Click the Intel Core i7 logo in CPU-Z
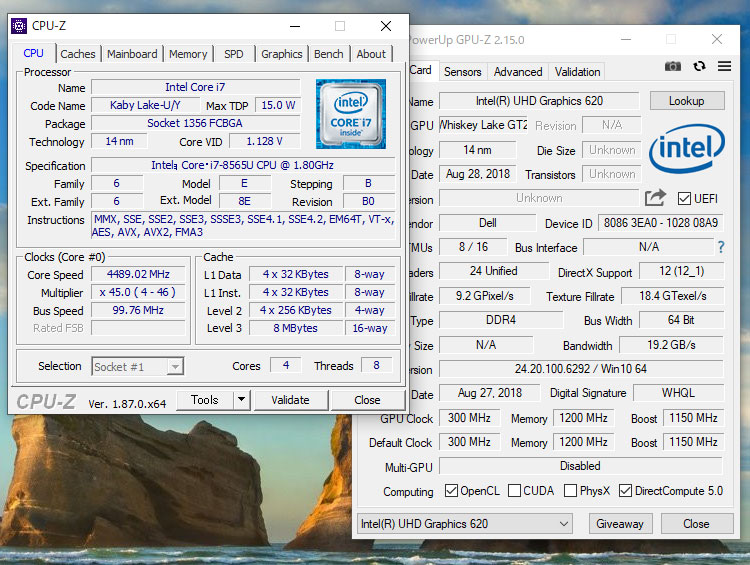This screenshot has height=565, width=750. point(351,114)
